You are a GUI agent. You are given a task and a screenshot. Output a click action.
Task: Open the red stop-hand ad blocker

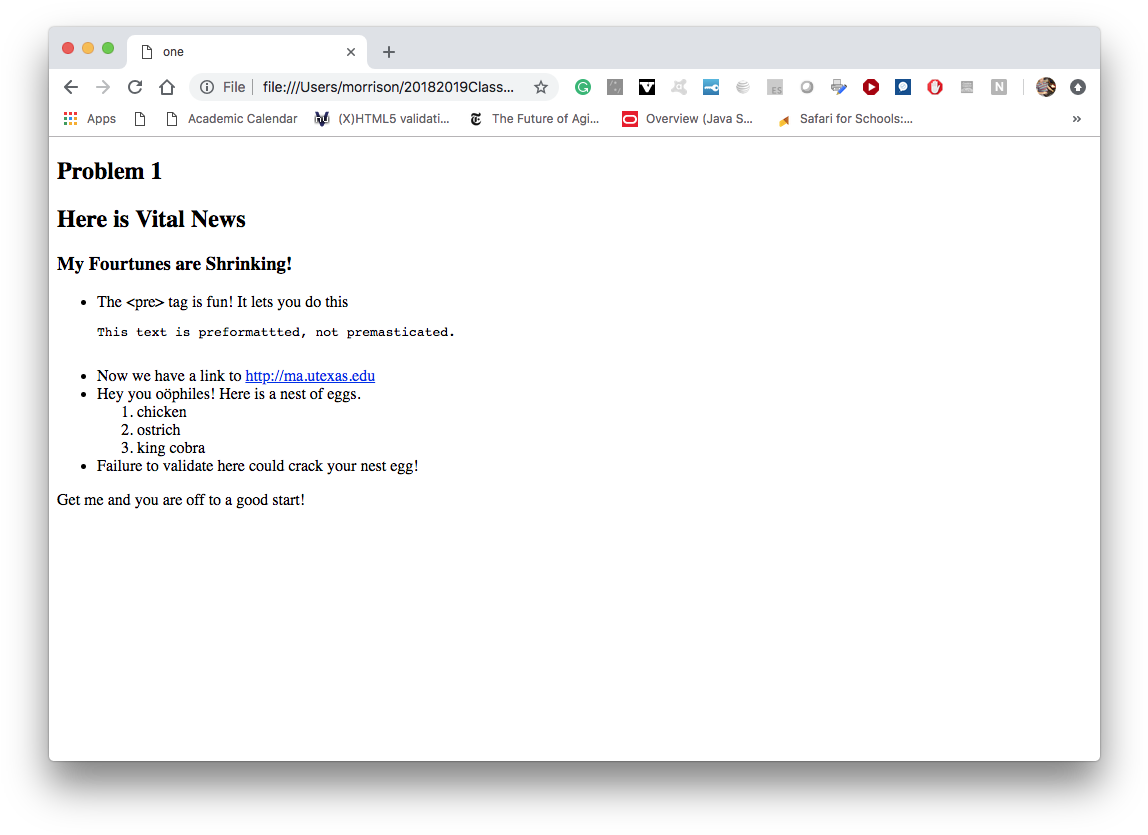pyautogui.click(x=935, y=87)
